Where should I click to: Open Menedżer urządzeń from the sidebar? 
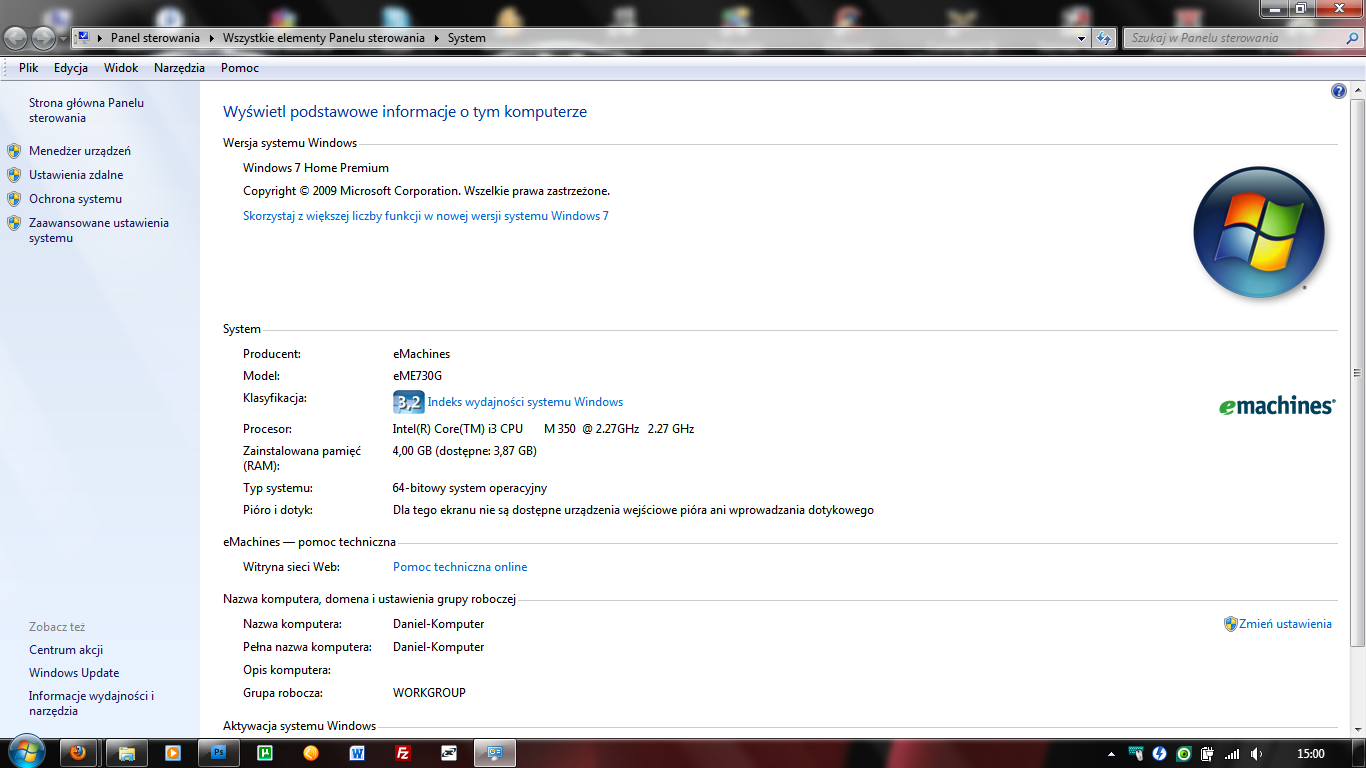(x=80, y=151)
